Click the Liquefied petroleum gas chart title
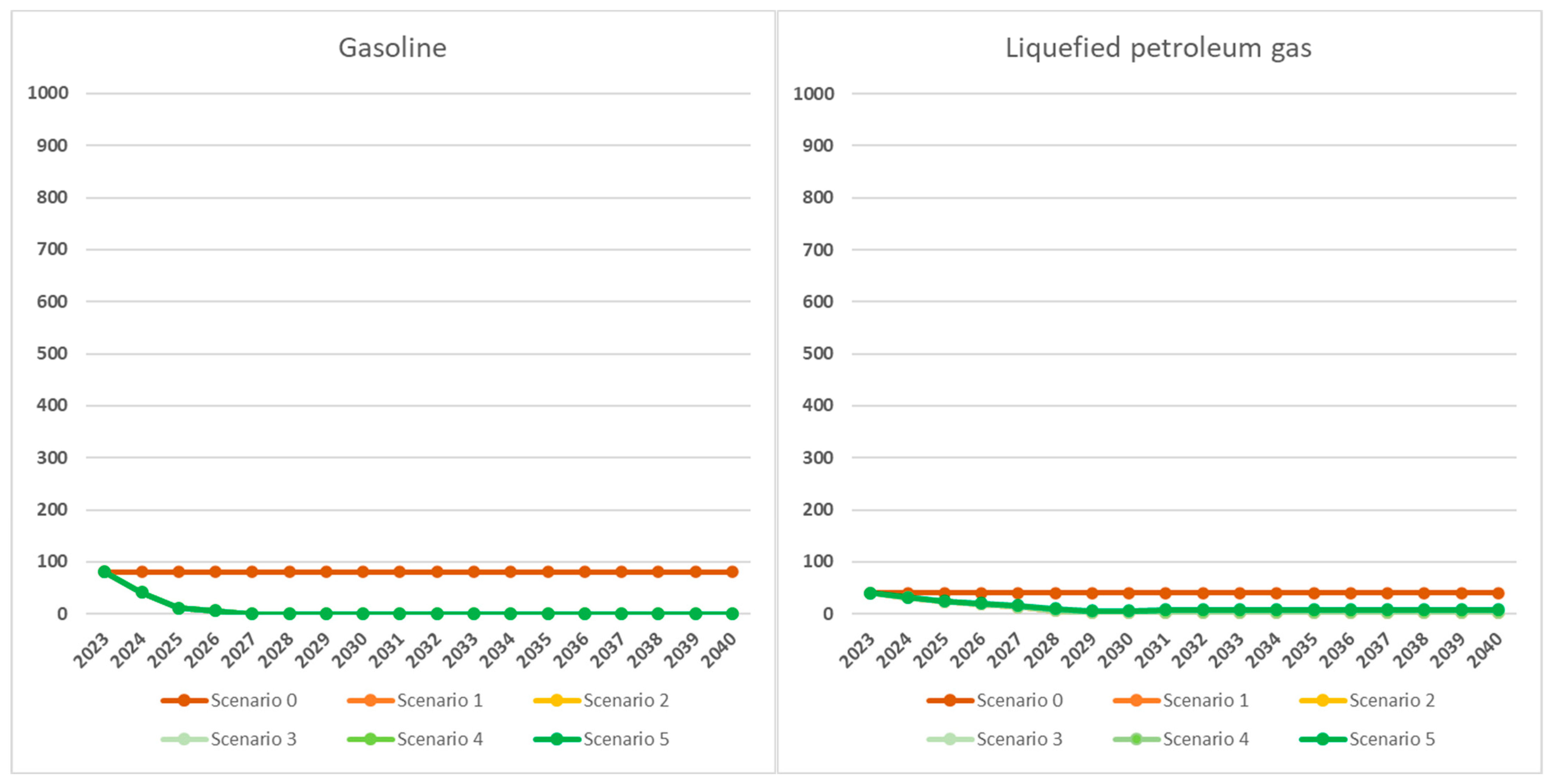This screenshot has height=784, width=1552. point(1158,48)
